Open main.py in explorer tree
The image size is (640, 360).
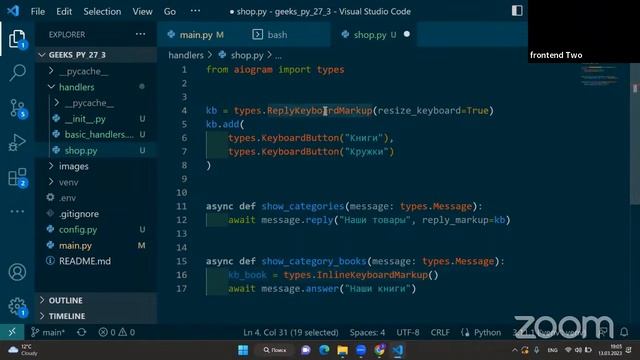tap(75, 245)
